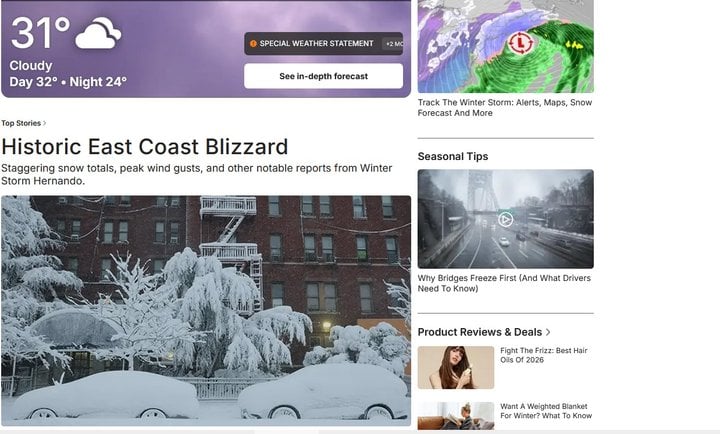Screen dimensions: 720x434
Task: Open Track The Winter Storm article link
Action: (505, 107)
